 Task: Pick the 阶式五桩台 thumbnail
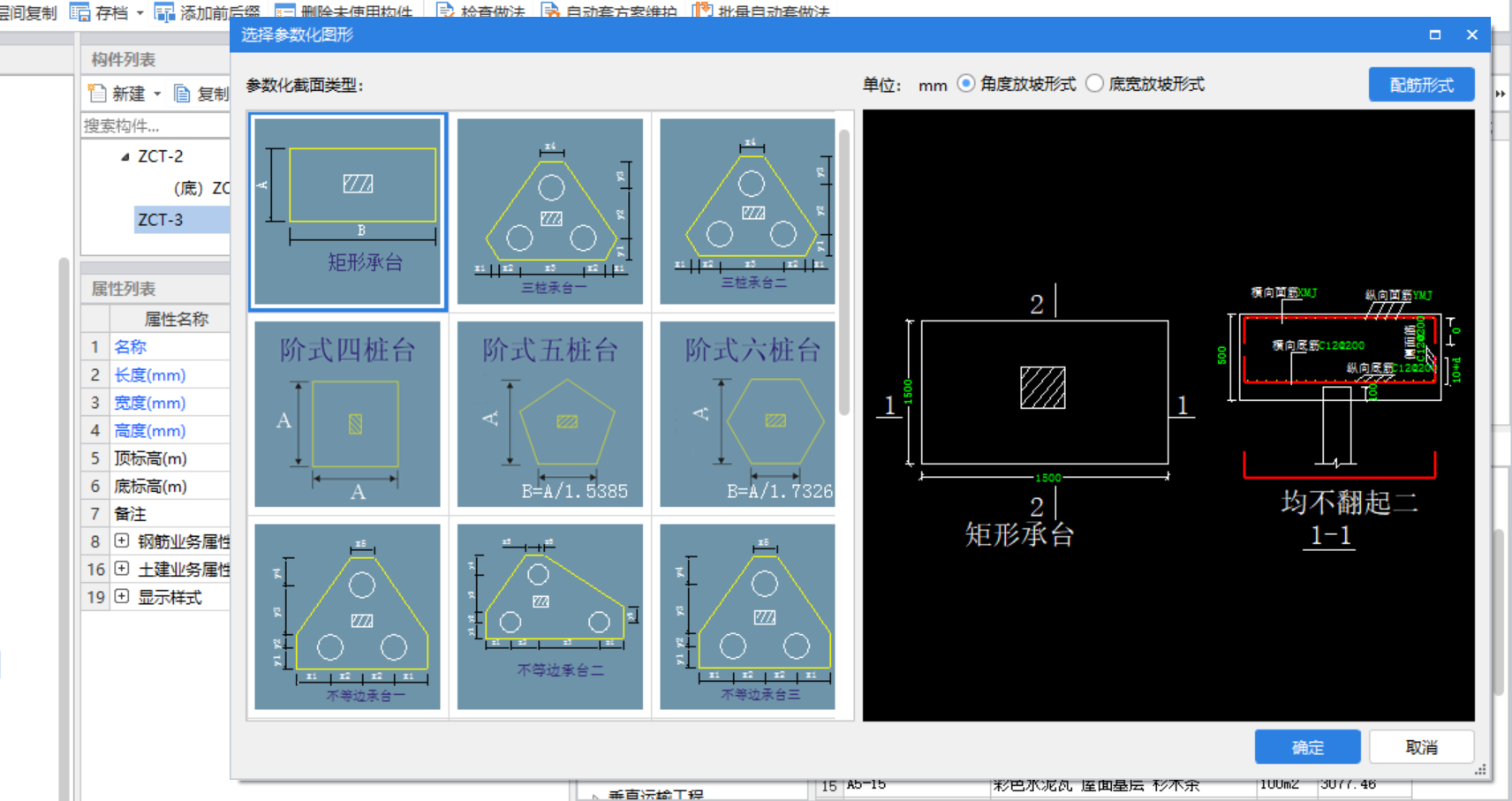(x=549, y=413)
